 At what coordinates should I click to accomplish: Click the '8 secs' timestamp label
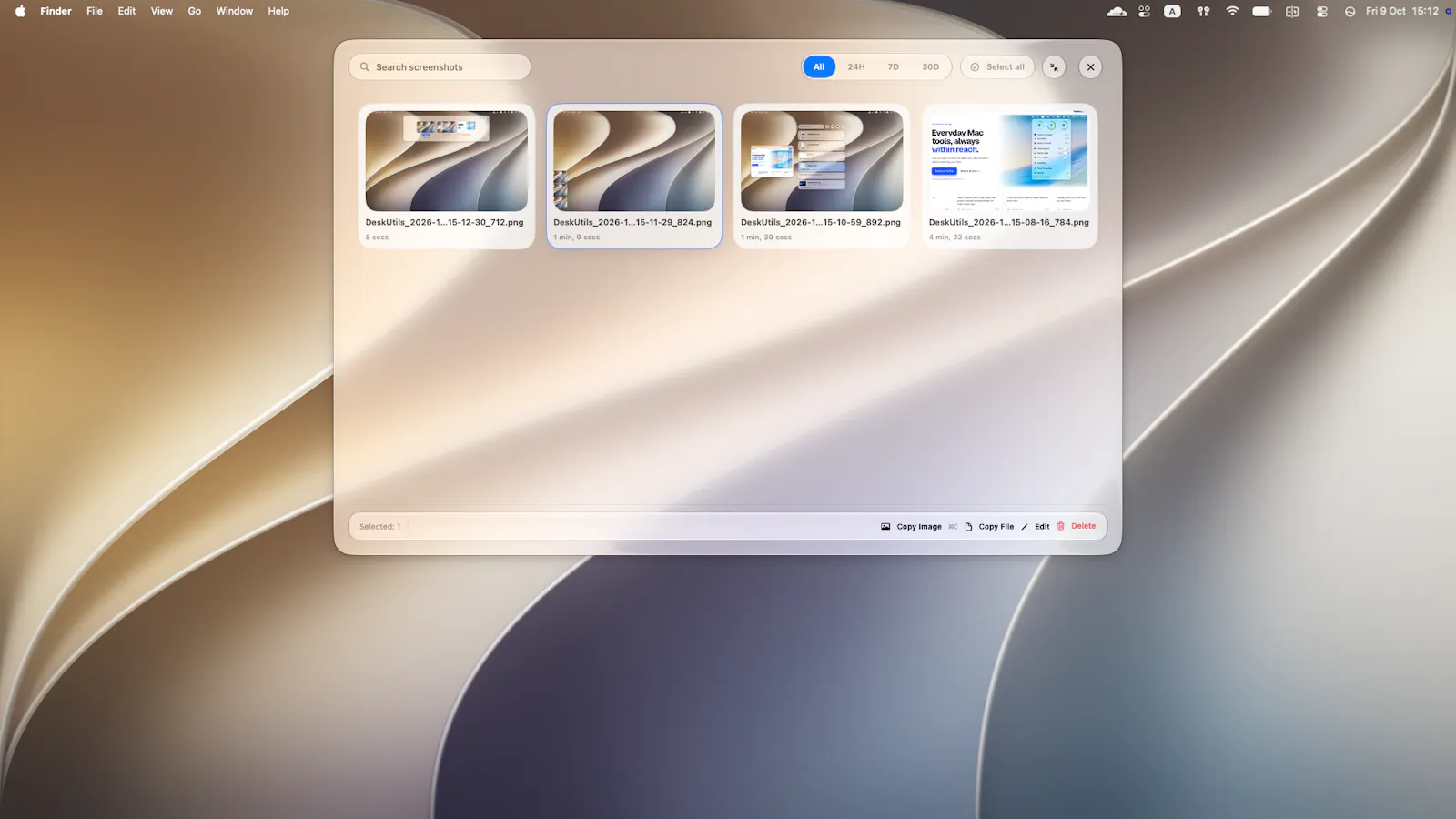377,238
